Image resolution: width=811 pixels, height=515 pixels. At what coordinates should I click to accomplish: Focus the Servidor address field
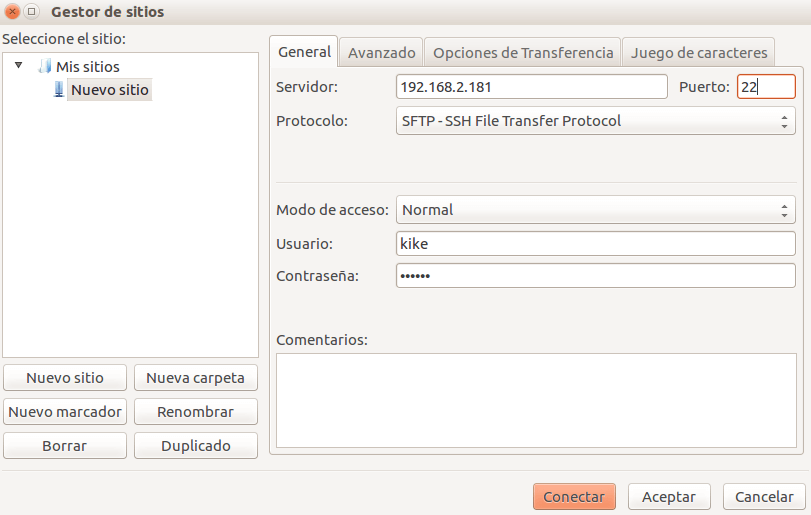coord(531,87)
